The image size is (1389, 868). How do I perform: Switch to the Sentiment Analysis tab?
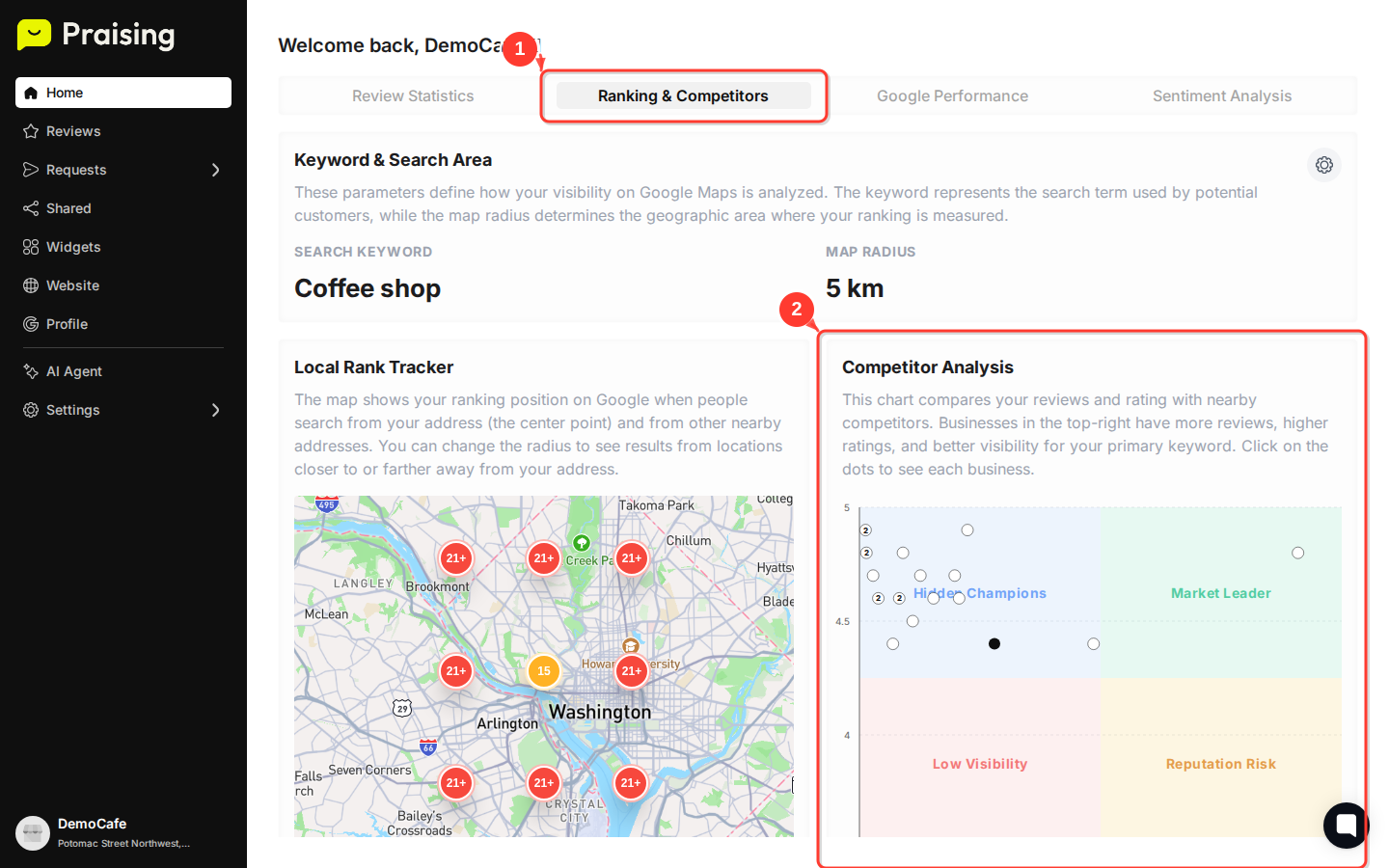[x=1221, y=95]
